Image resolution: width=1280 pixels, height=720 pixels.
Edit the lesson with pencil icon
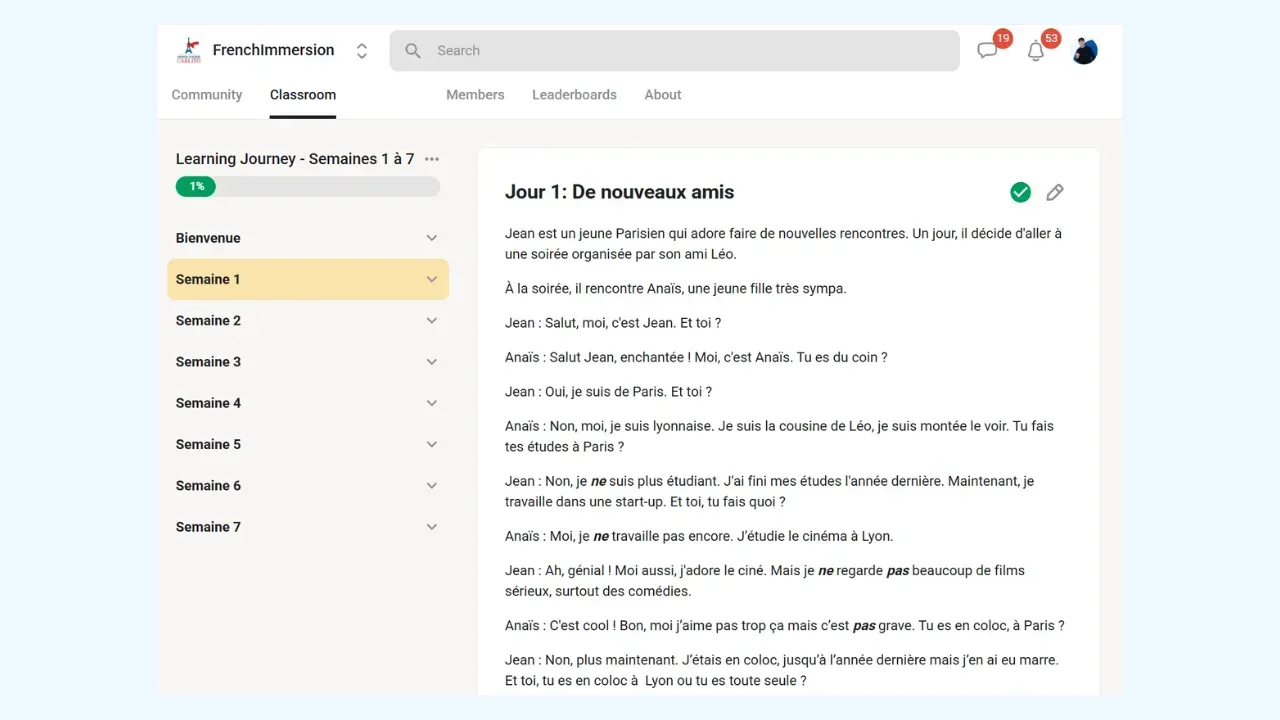click(1055, 193)
